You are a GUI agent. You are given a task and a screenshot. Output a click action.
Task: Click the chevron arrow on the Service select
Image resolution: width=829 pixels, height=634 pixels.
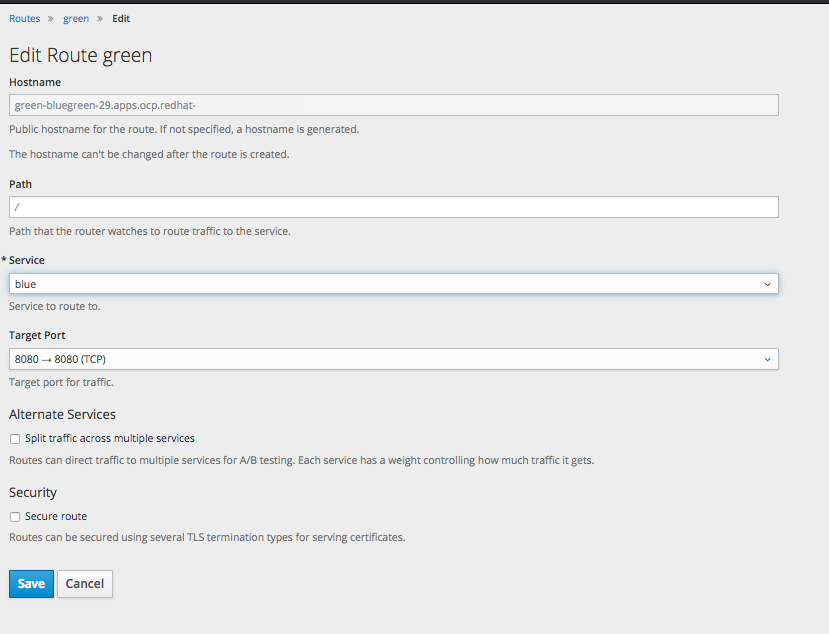point(767,284)
